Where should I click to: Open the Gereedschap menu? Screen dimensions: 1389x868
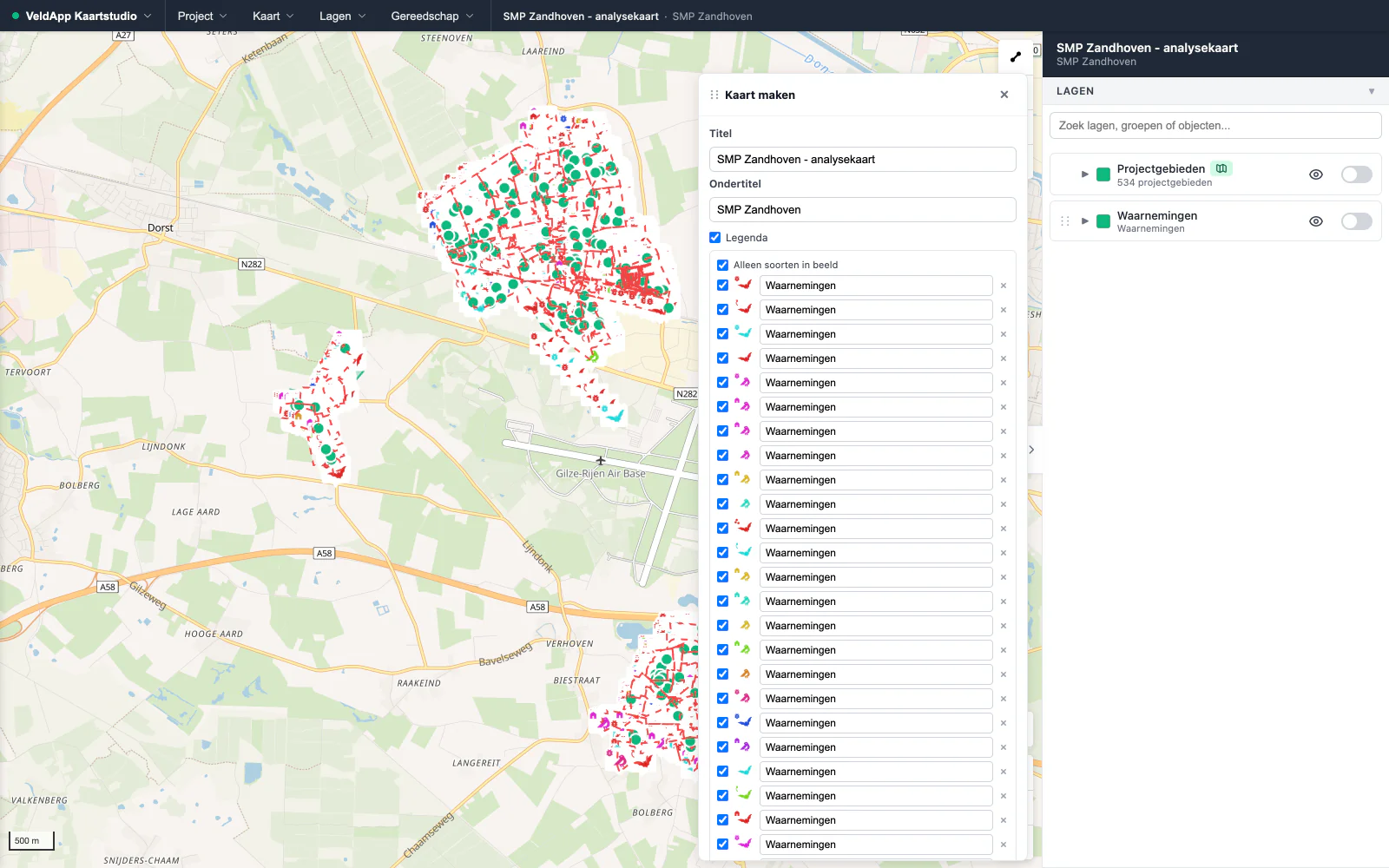click(x=432, y=16)
